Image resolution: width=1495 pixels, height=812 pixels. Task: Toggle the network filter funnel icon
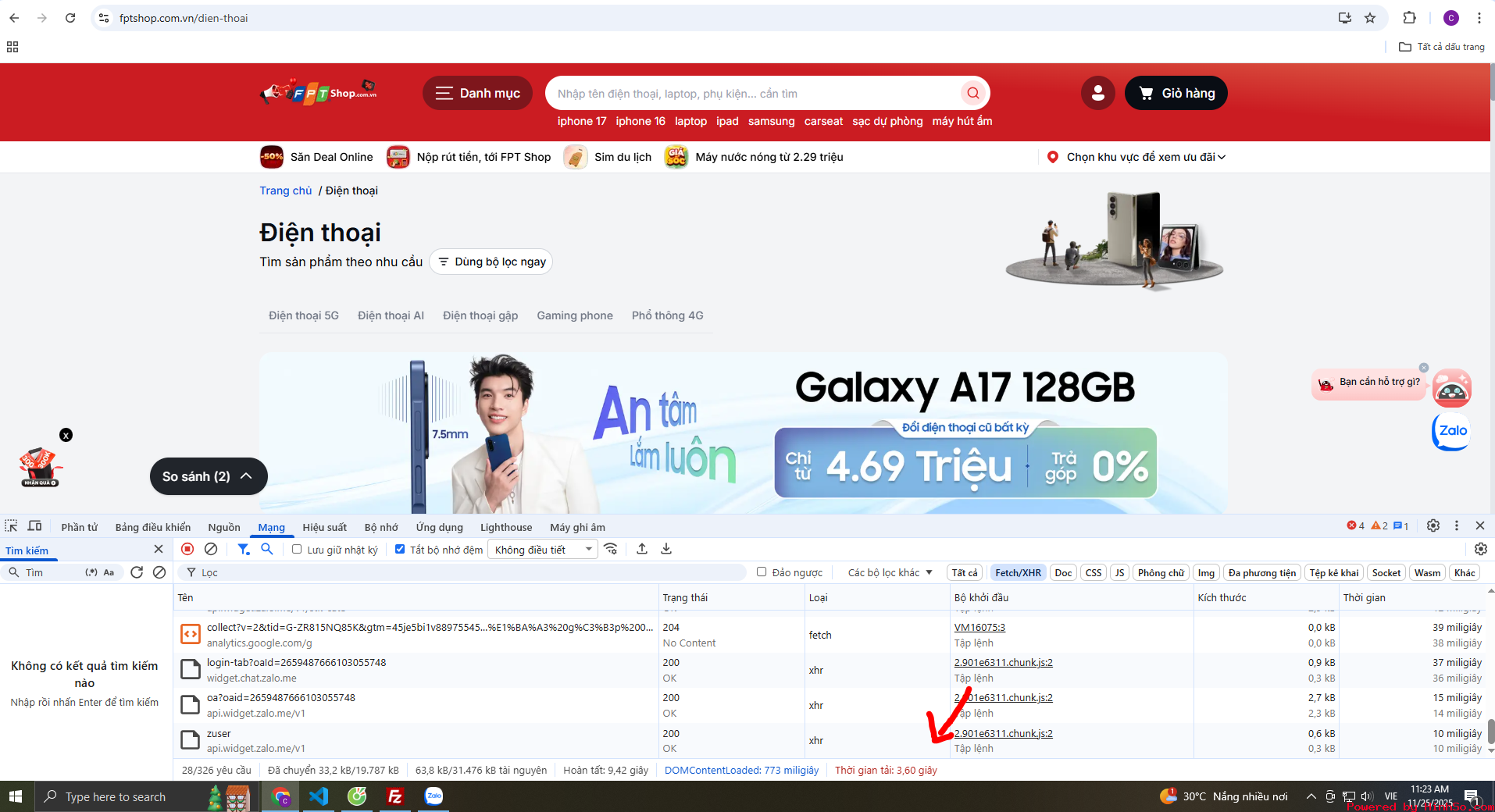[244, 549]
